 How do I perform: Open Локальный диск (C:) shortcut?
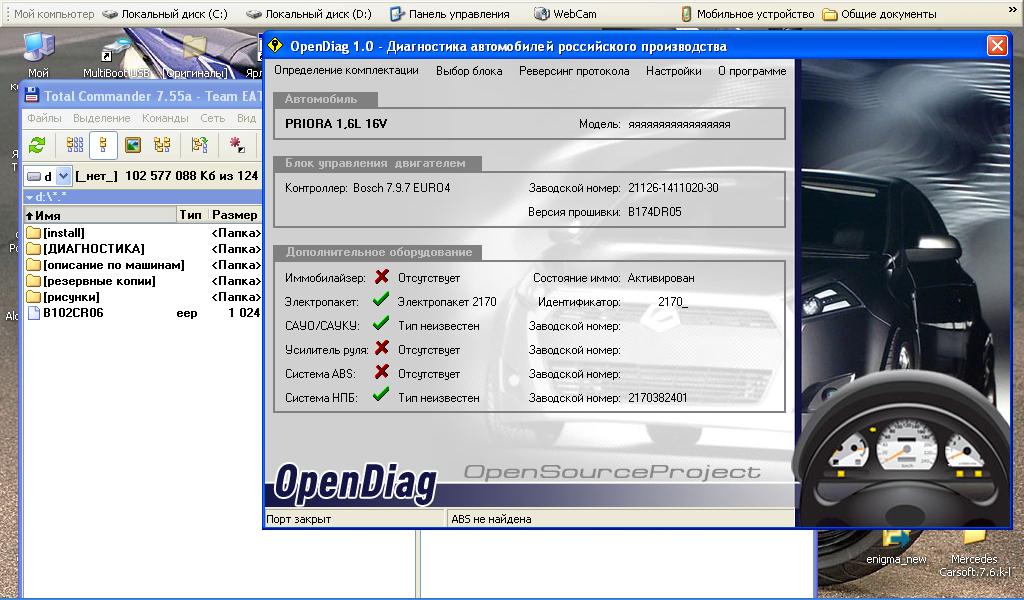click(x=166, y=14)
